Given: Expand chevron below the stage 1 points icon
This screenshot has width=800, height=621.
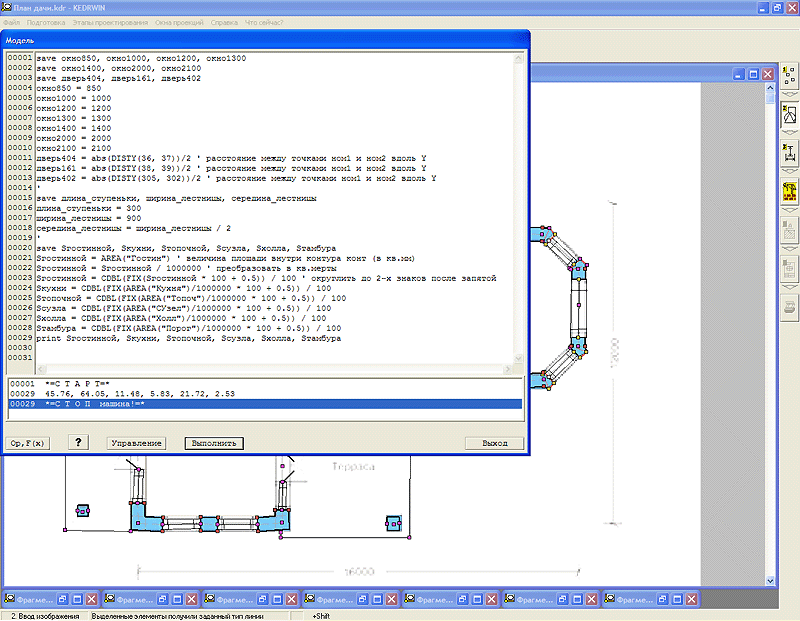Looking at the screenshot, I should coord(789,94).
